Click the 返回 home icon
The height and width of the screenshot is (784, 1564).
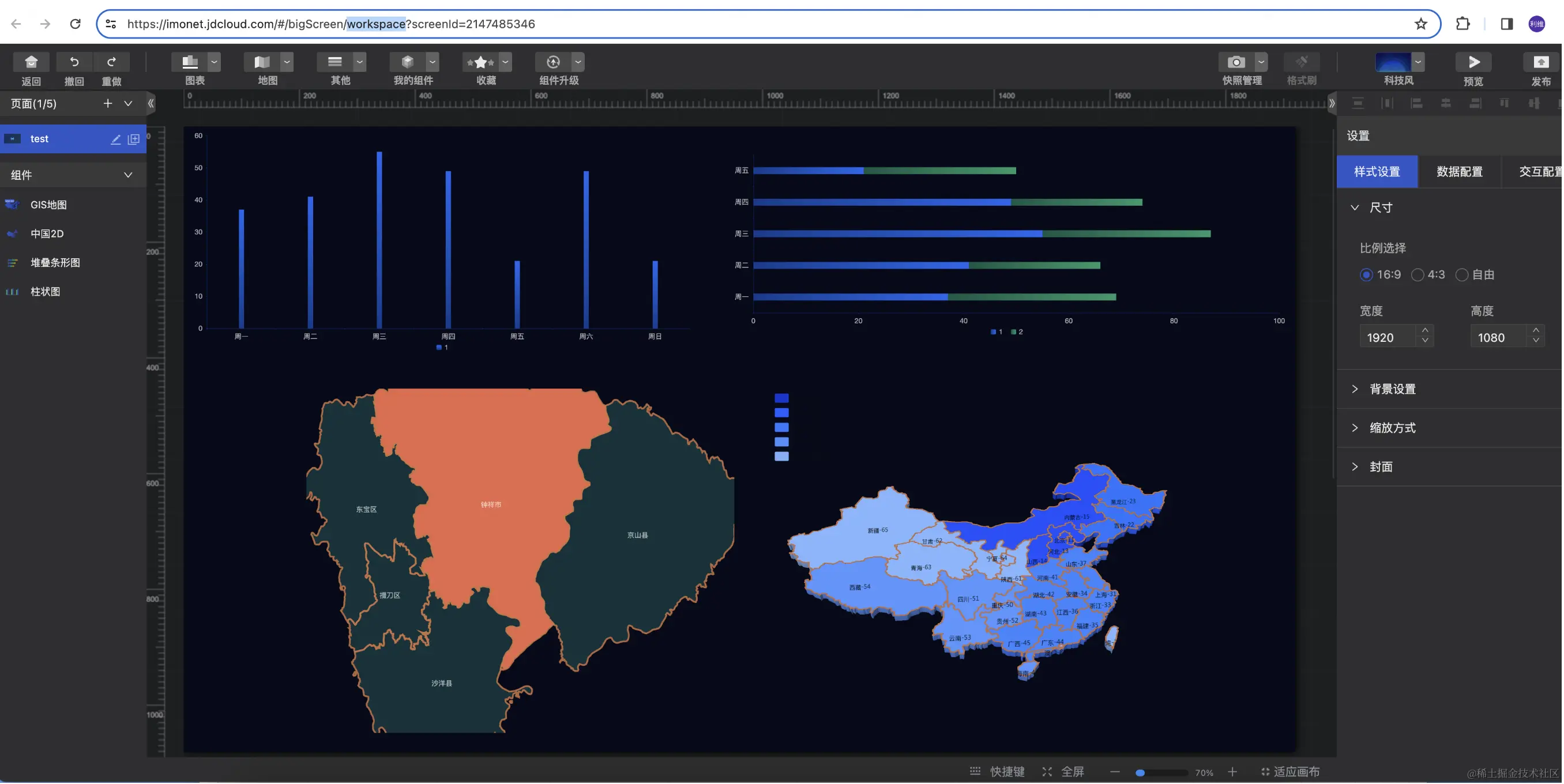click(x=31, y=62)
